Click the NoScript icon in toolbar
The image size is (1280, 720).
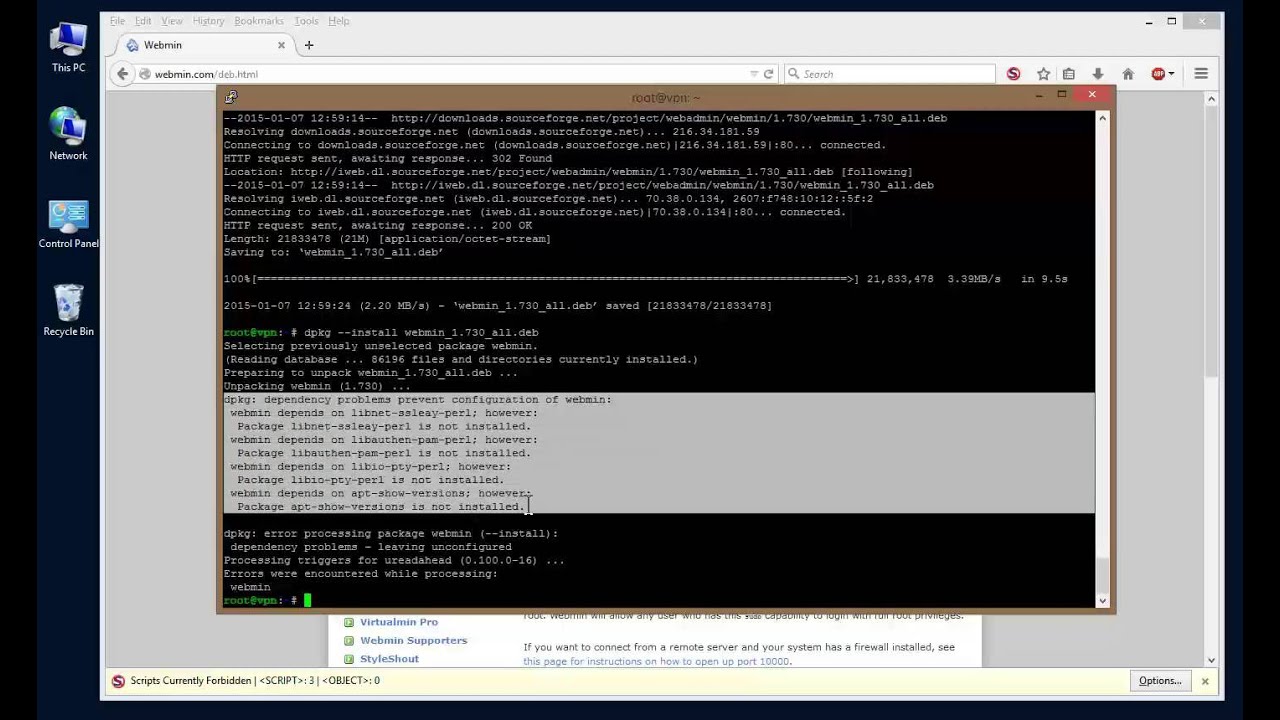[x=1013, y=74]
